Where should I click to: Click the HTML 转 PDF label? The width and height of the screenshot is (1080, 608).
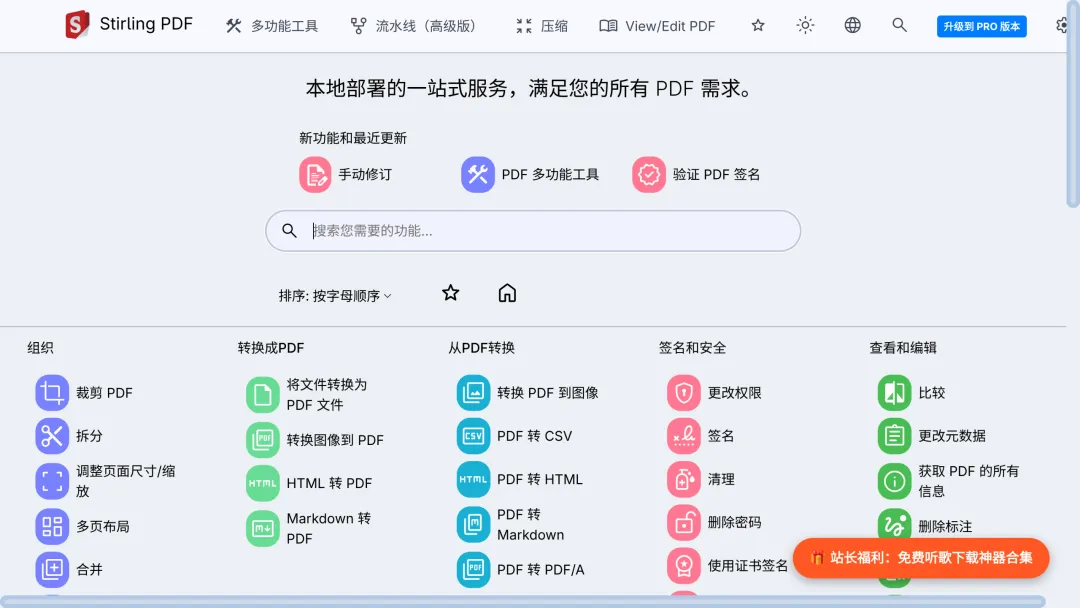329,483
